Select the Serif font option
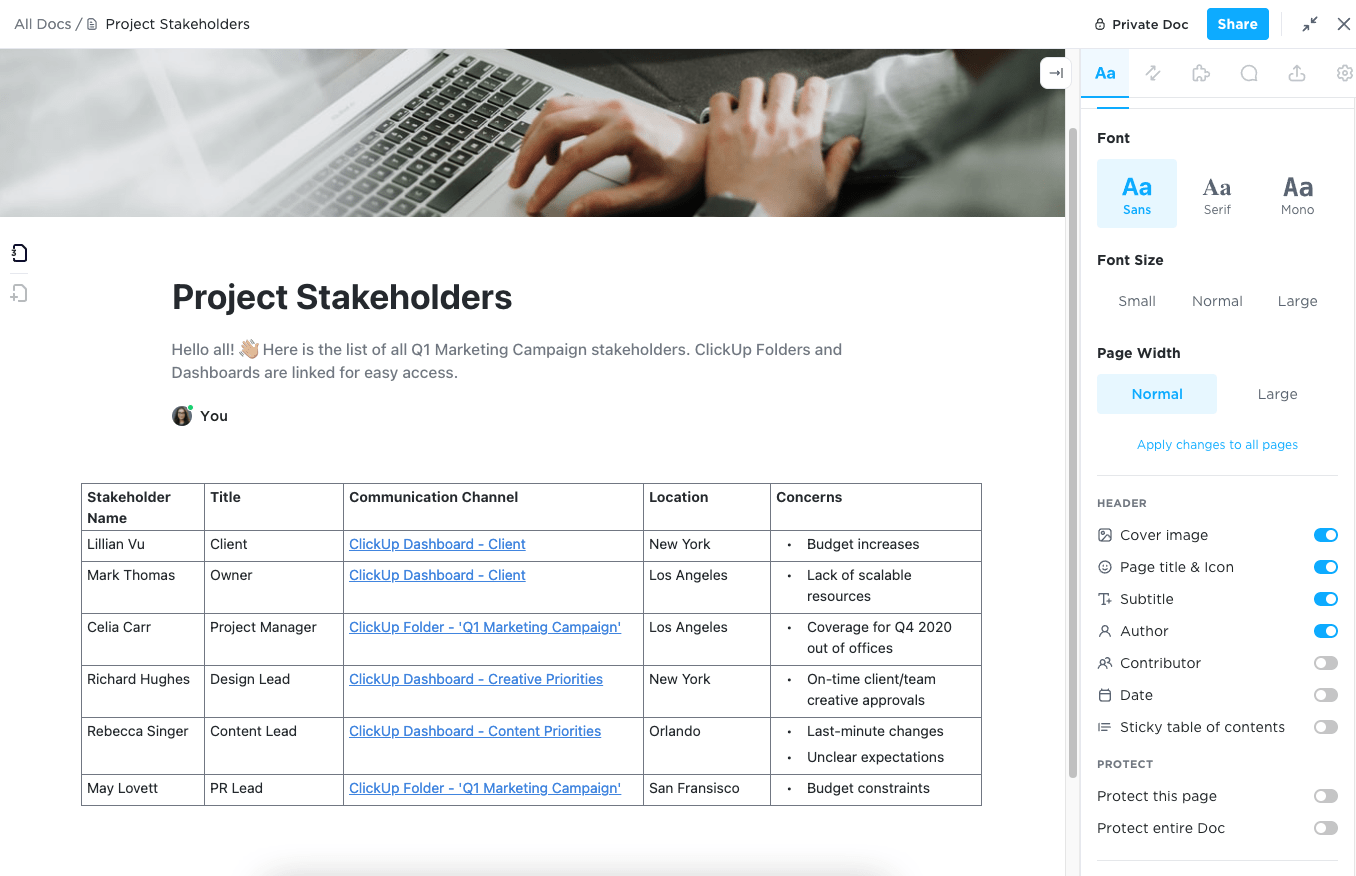This screenshot has width=1356, height=876. pos(1217,194)
